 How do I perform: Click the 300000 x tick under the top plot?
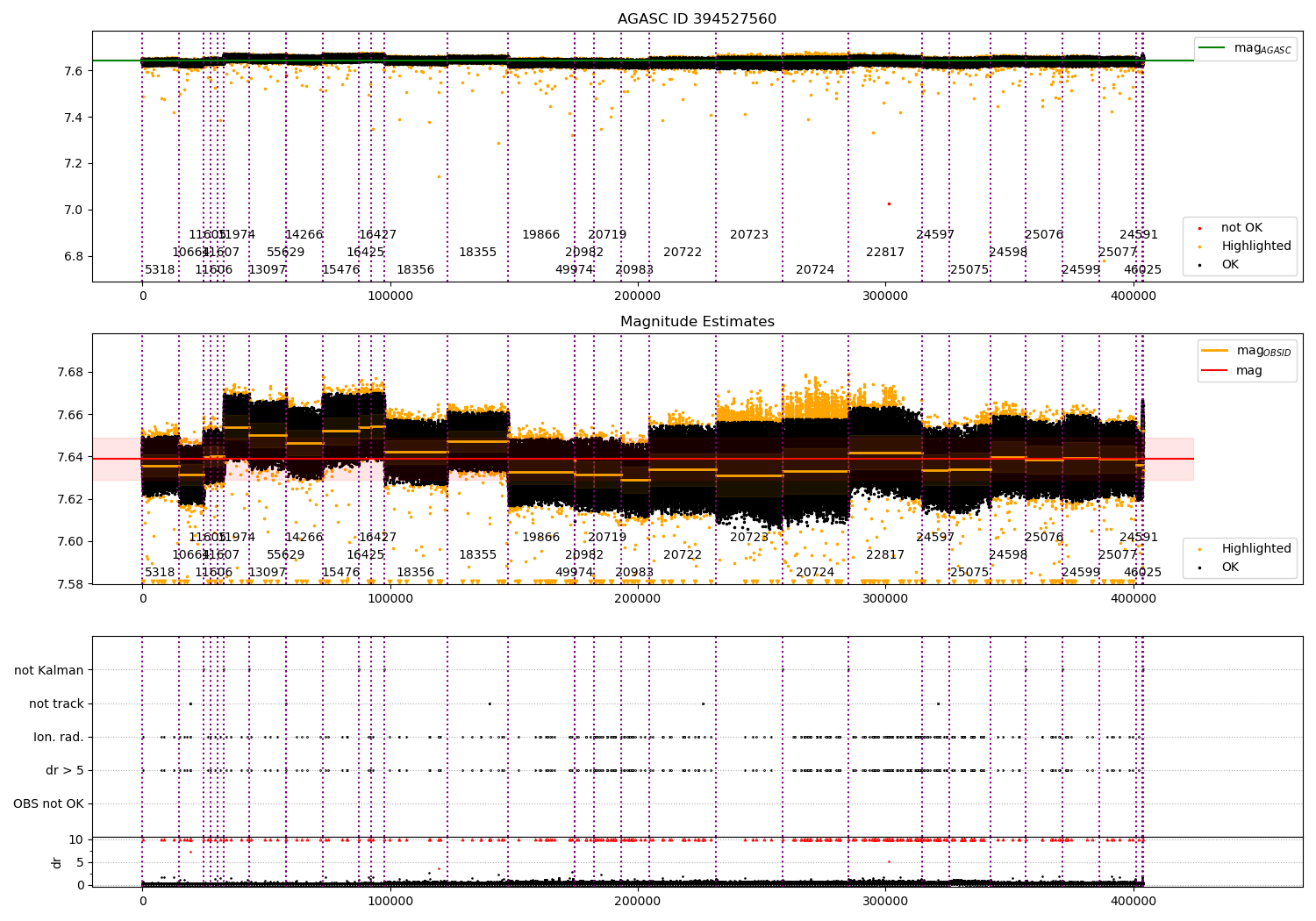pos(885,296)
